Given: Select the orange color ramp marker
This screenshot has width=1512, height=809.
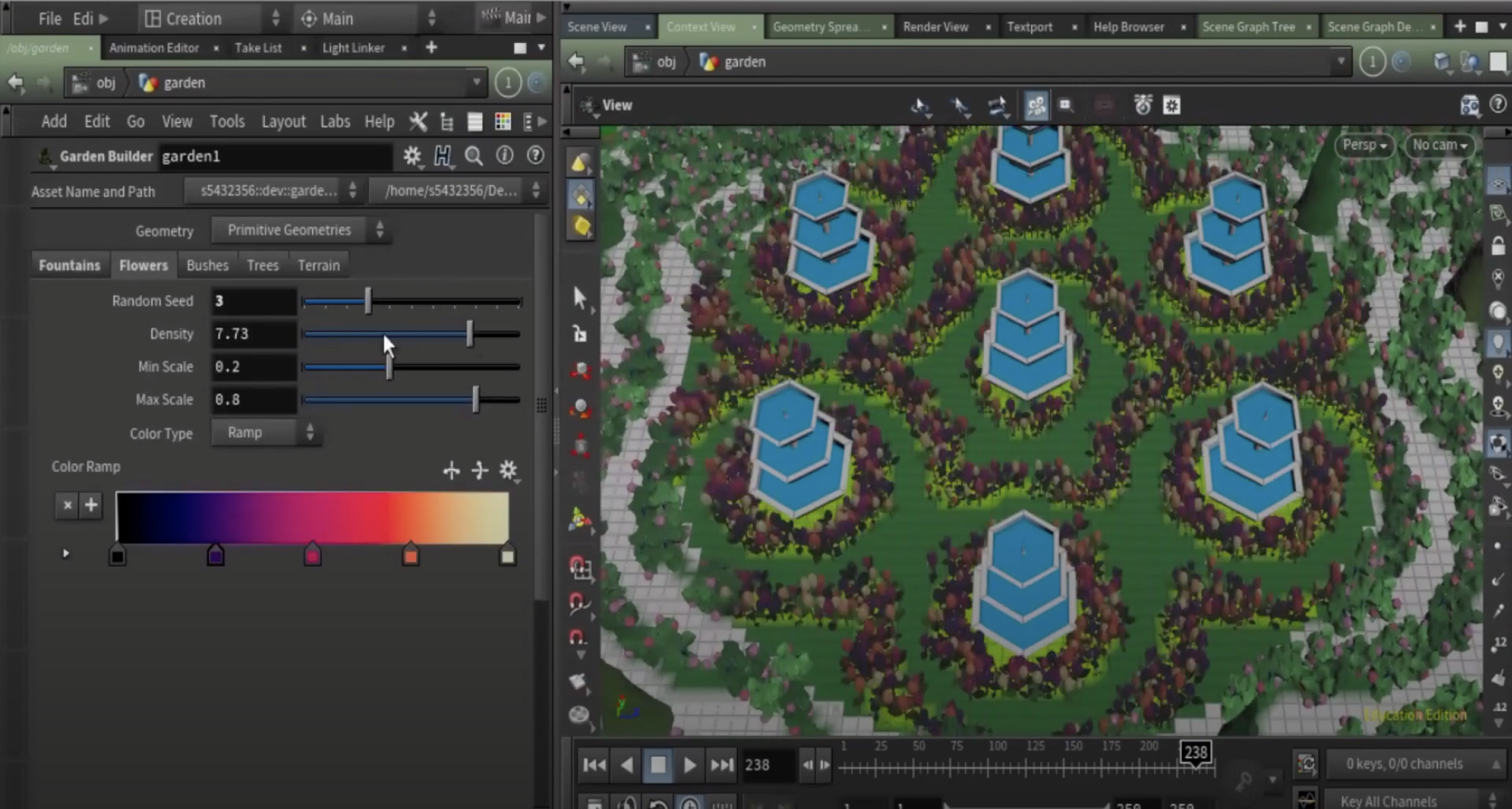Looking at the screenshot, I should pyautogui.click(x=410, y=554).
